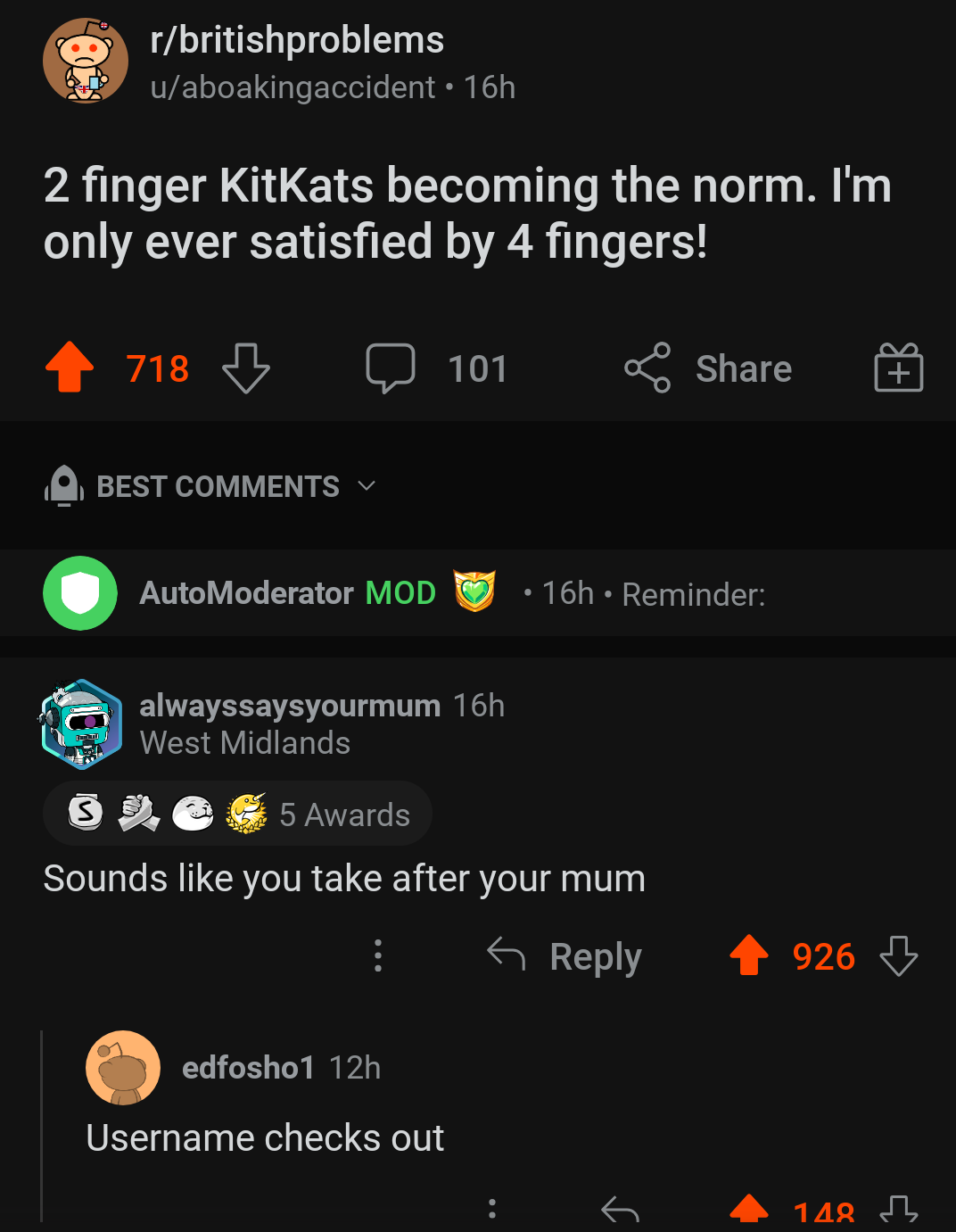Viewport: 956px width, 1232px height.
Task: Downvote the post
Action: [246, 368]
